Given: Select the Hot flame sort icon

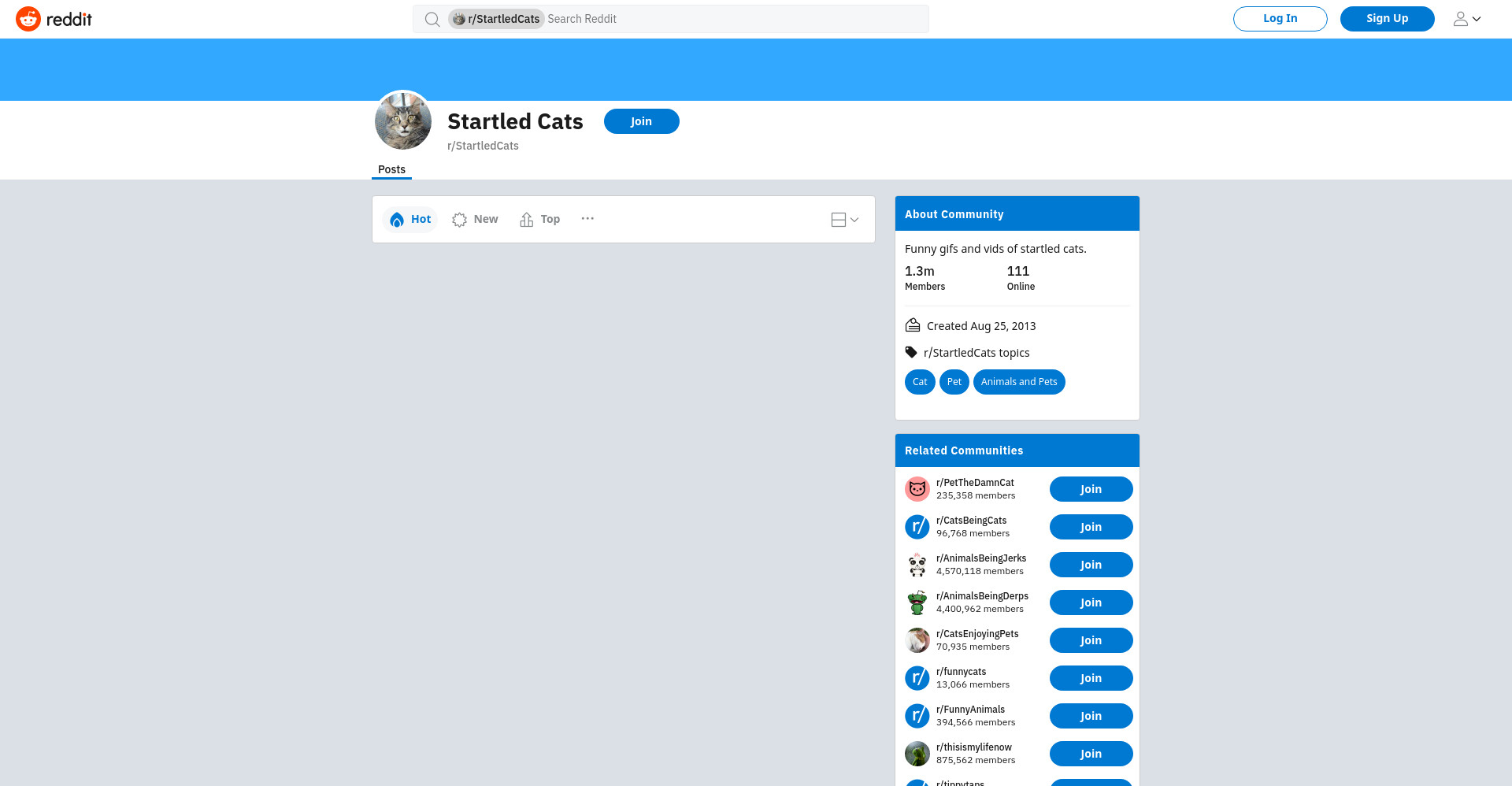Looking at the screenshot, I should pos(397,219).
